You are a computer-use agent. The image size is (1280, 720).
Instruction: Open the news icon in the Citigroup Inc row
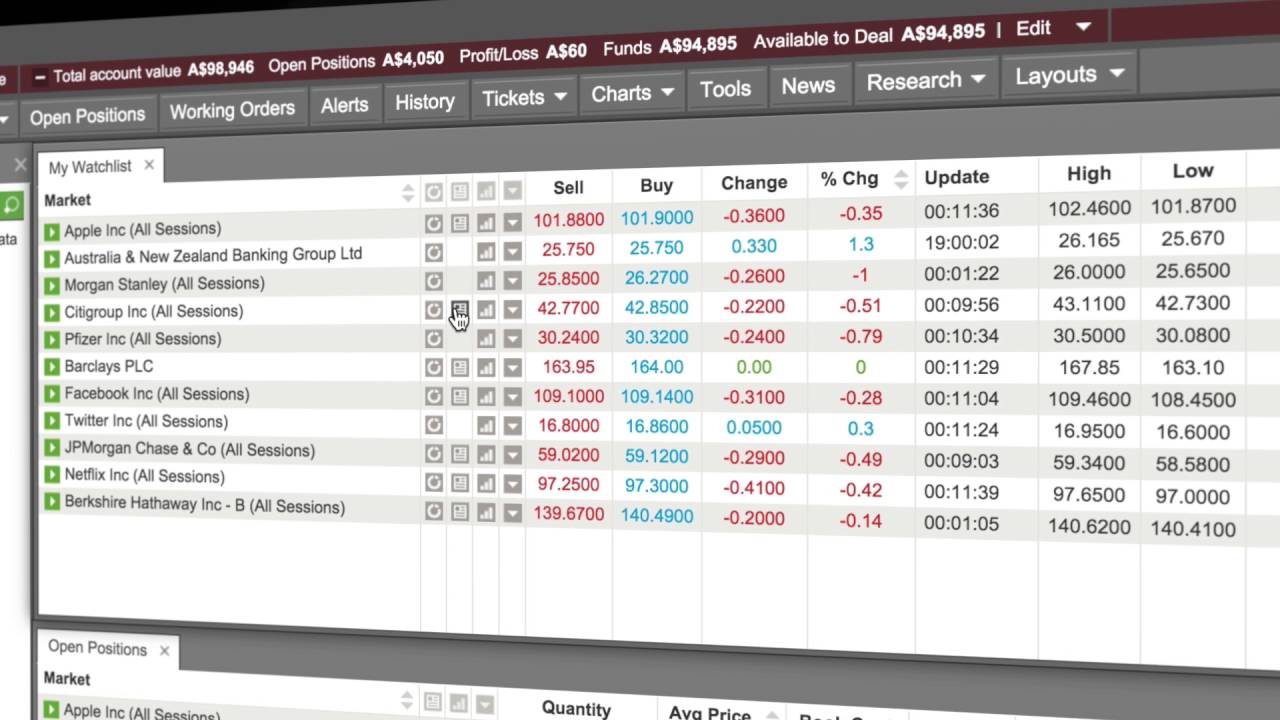459,310
